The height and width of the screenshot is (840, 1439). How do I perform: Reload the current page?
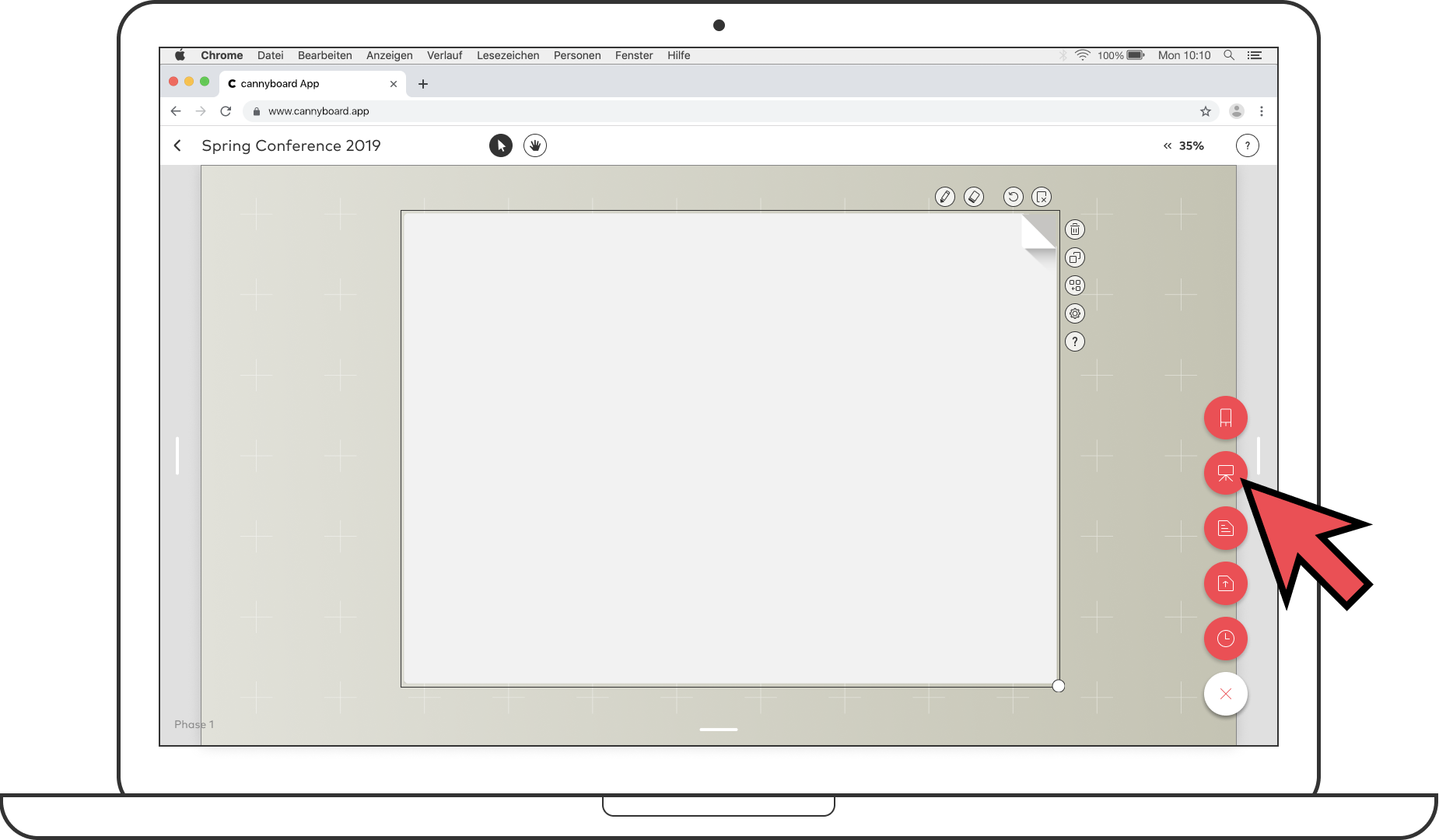click(x=226, y=111)
